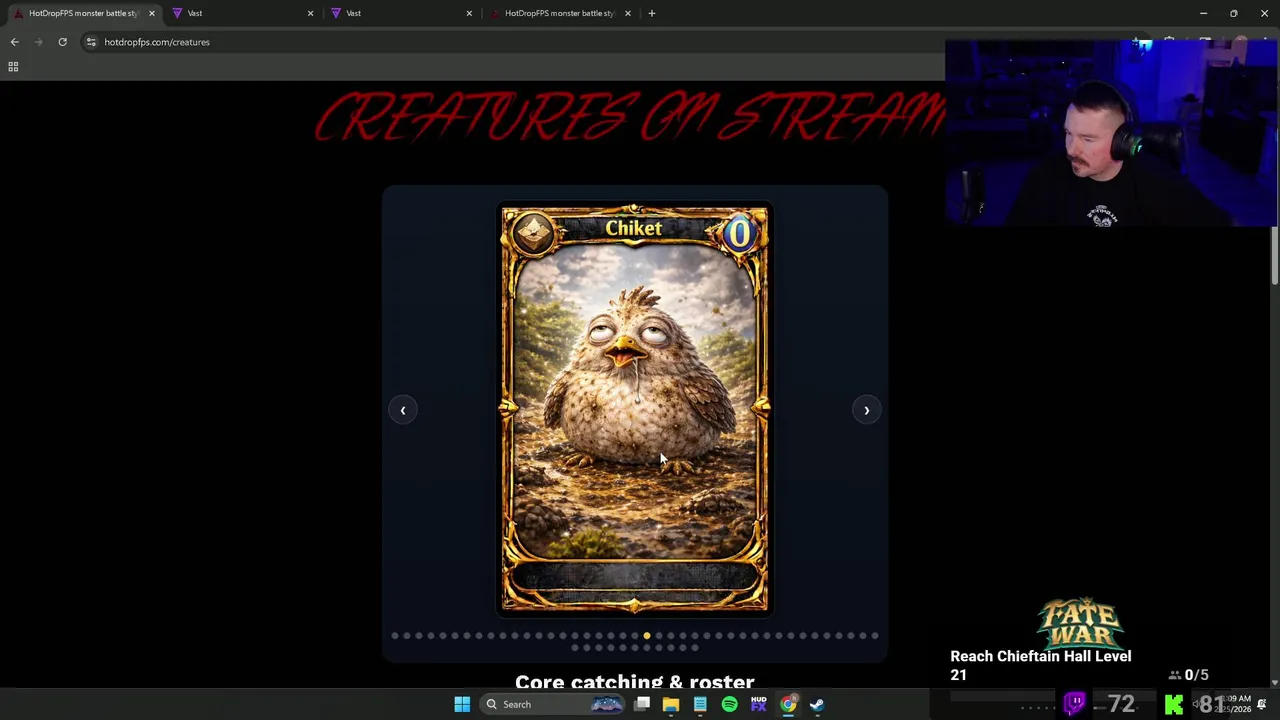Close the first Vast tab
Screen dimensions: 1280x720
pyautogui.click(x=310, y=13)
